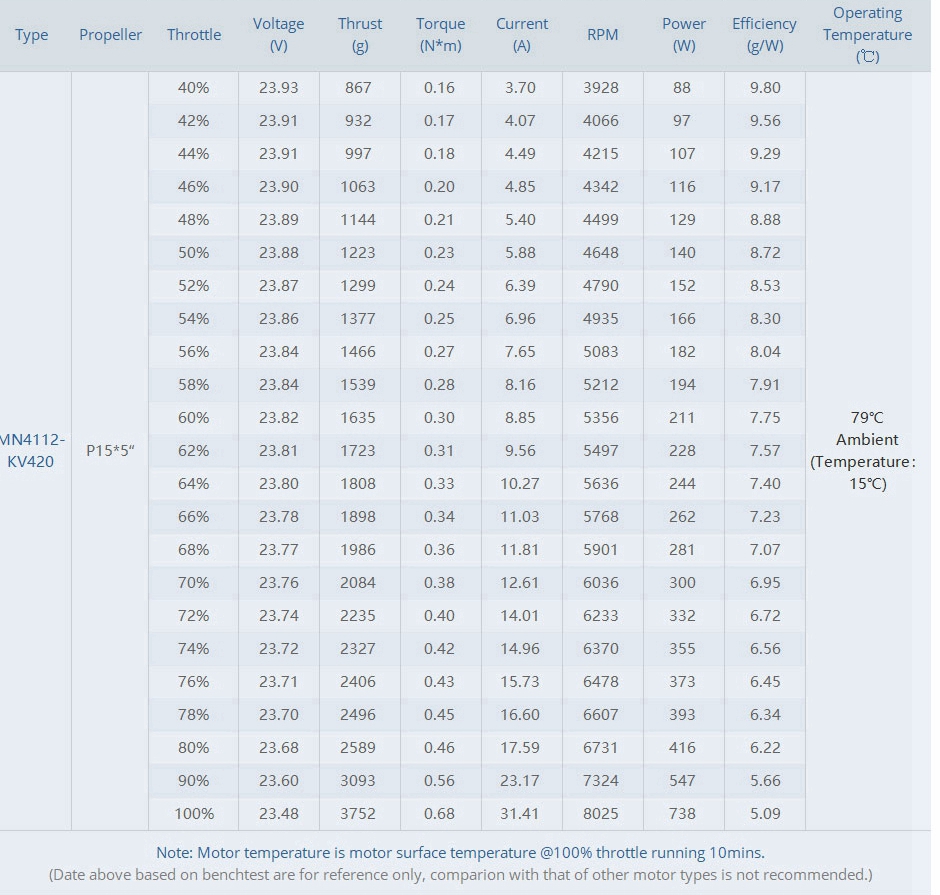The height and width of the screenshot is (895, 940).
Task: Select the 50% throttle row cell
Action: pos(193,252)
